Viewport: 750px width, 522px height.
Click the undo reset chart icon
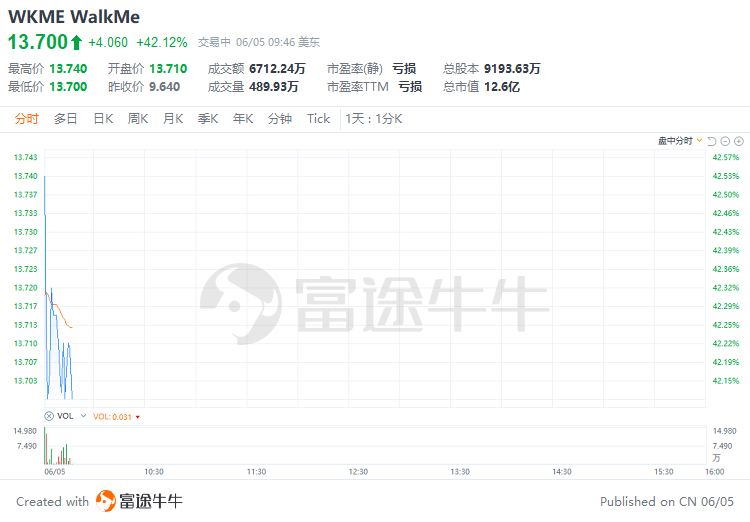tap(713, 141)
